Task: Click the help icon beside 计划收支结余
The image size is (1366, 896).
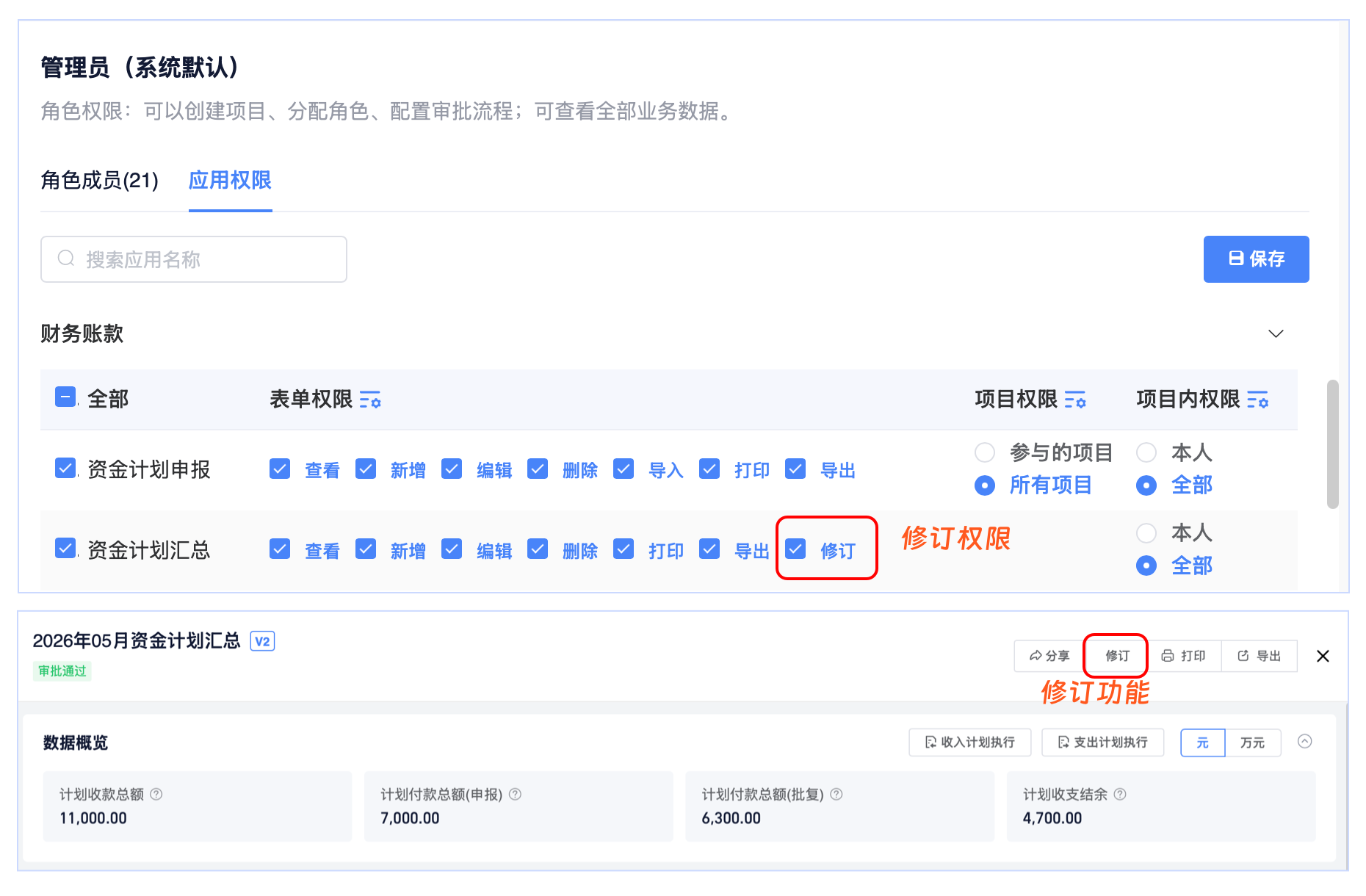Action: (x=1120, y=794)
